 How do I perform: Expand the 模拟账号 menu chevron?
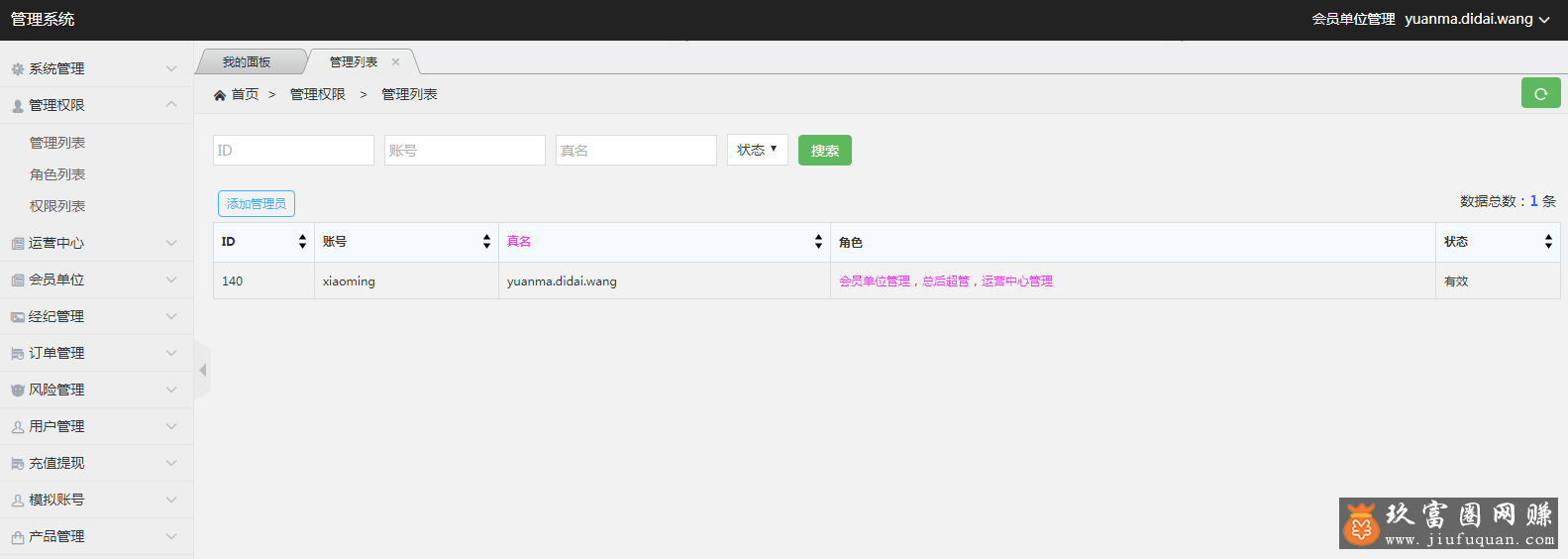coord(171,500)
